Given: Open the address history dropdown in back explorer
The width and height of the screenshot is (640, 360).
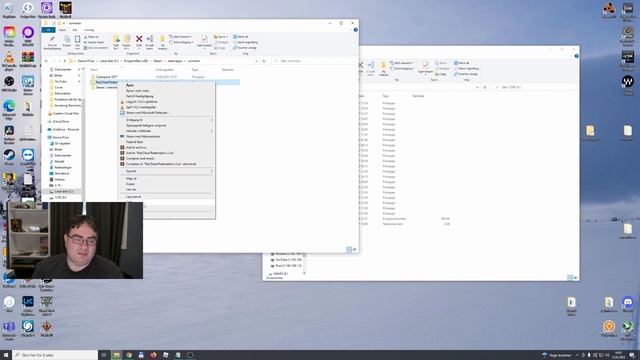Looking at the screenshot, I should (477, 87).
